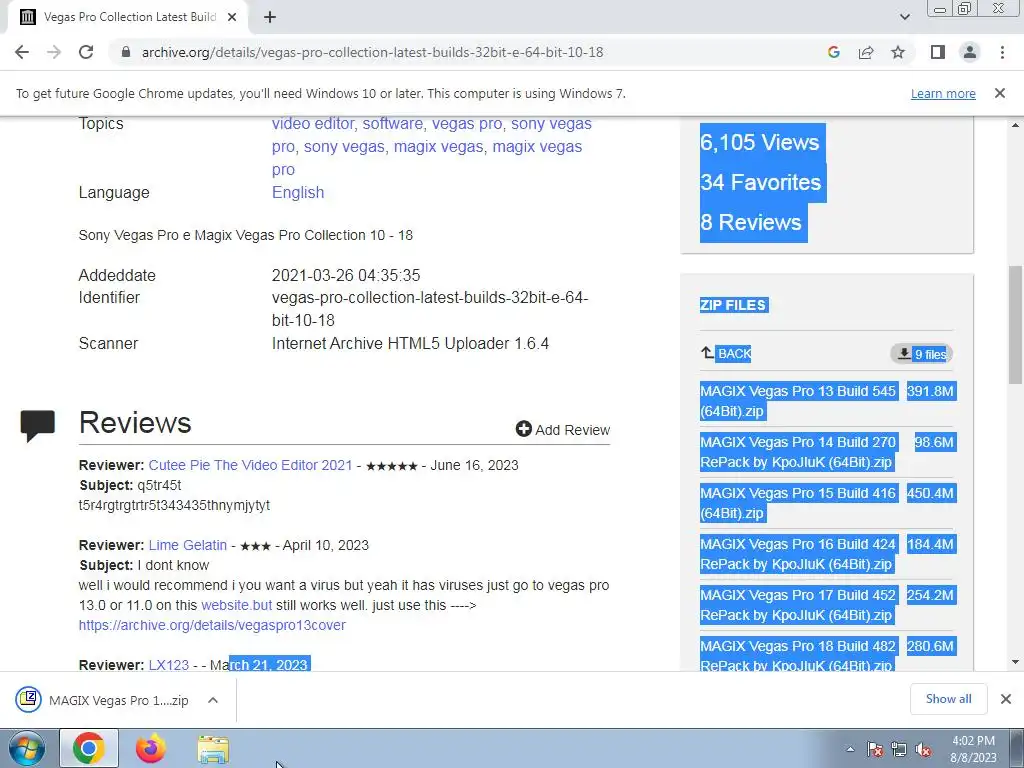This screenshot has width=1024, height=768.
Task: Open the software topic link
Action: point(392,123)
